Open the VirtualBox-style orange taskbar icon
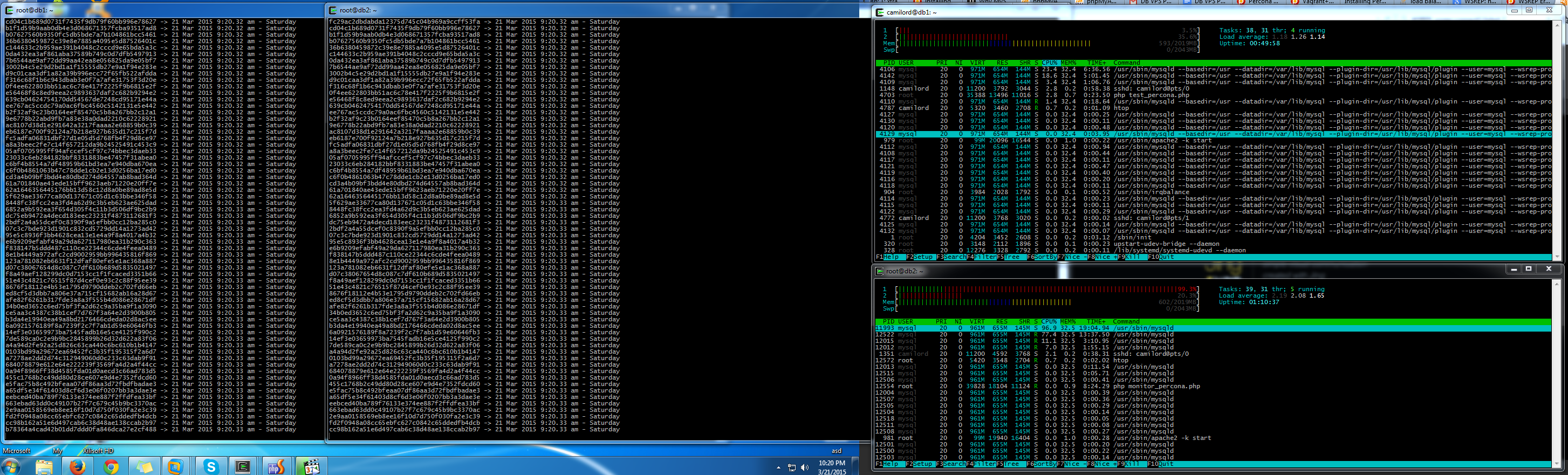 [x=175, y=466]
